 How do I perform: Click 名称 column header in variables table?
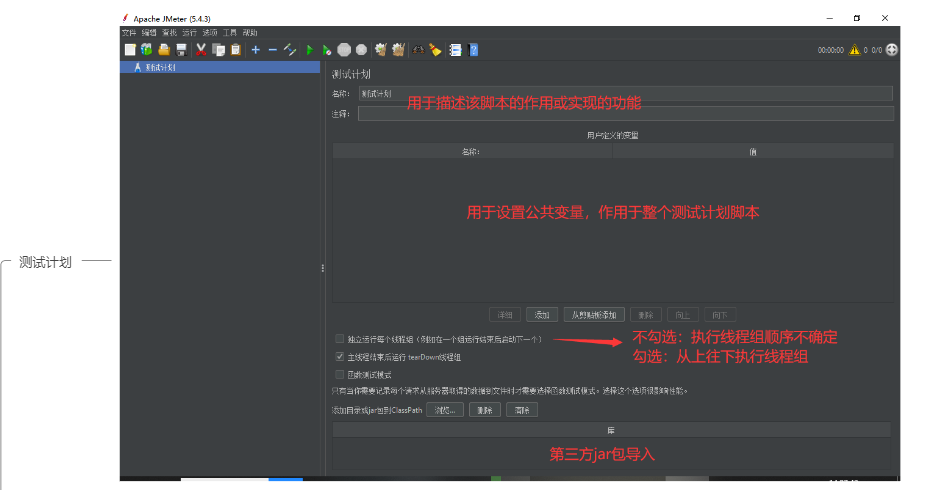pyautogui.click(x=472, y=152)
